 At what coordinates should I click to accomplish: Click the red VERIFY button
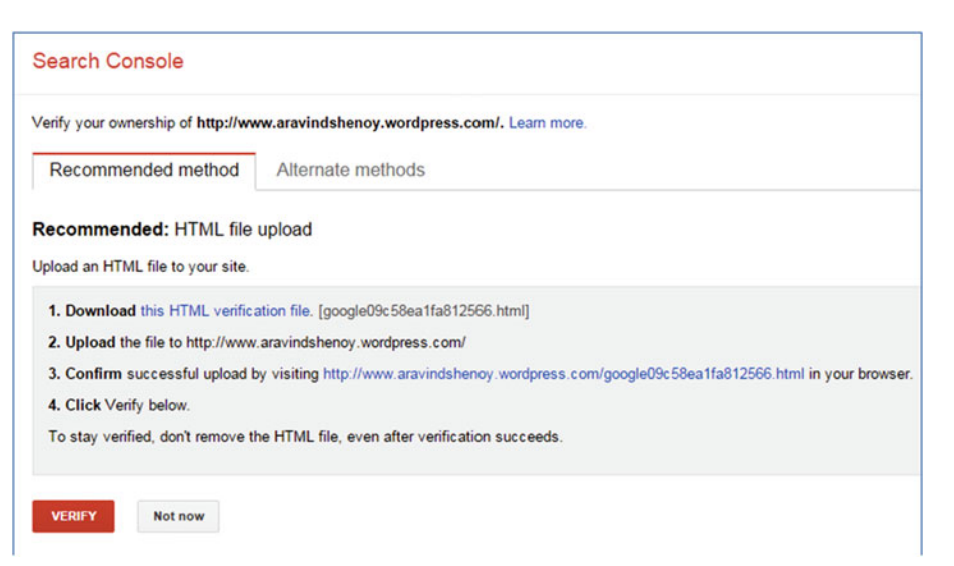73,516
